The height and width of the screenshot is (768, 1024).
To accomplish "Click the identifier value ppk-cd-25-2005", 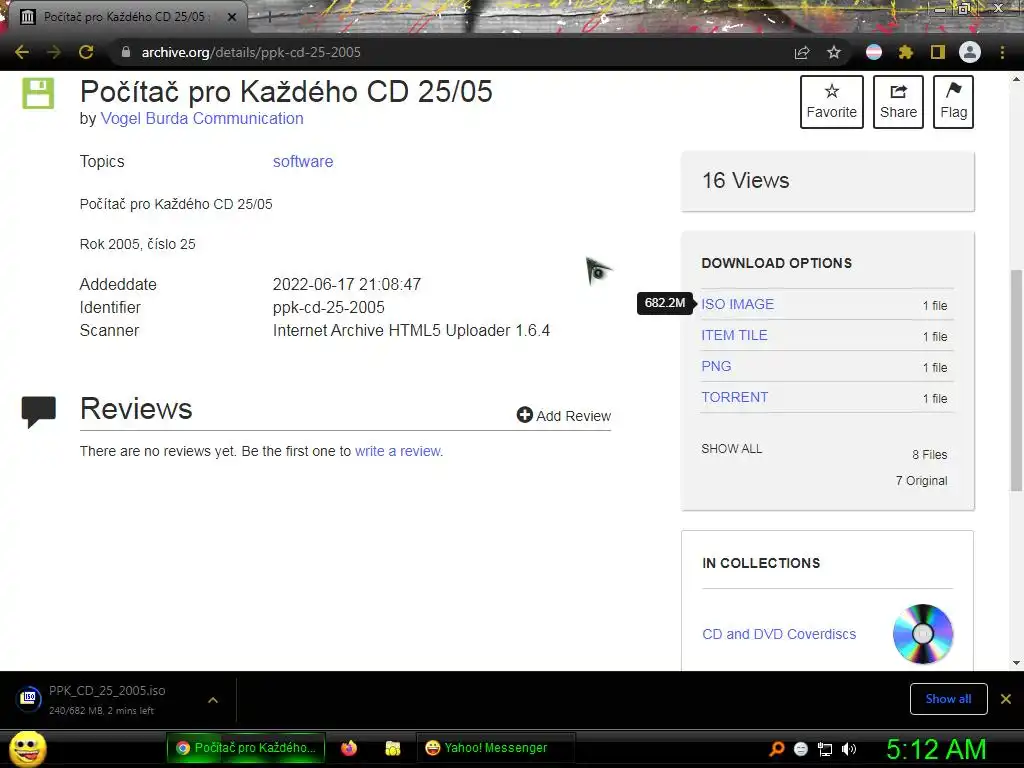I will pos(328,308).
